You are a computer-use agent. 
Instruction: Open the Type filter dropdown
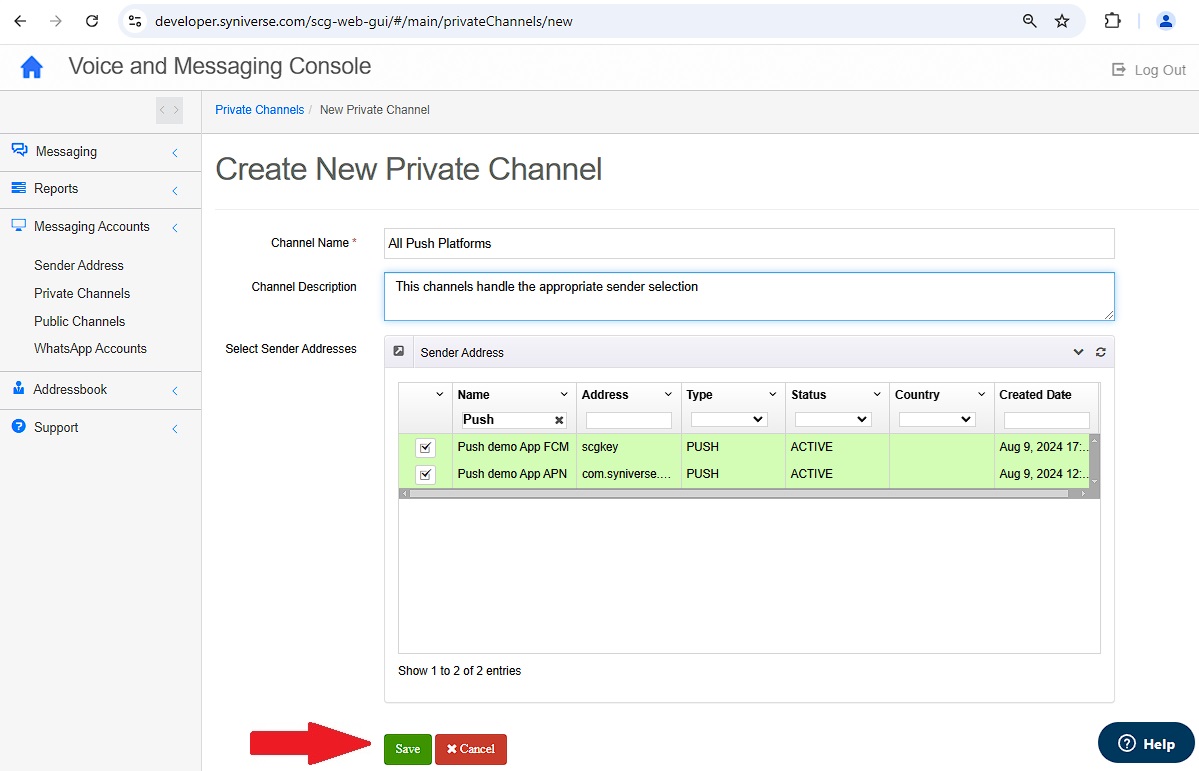(729, 419)
